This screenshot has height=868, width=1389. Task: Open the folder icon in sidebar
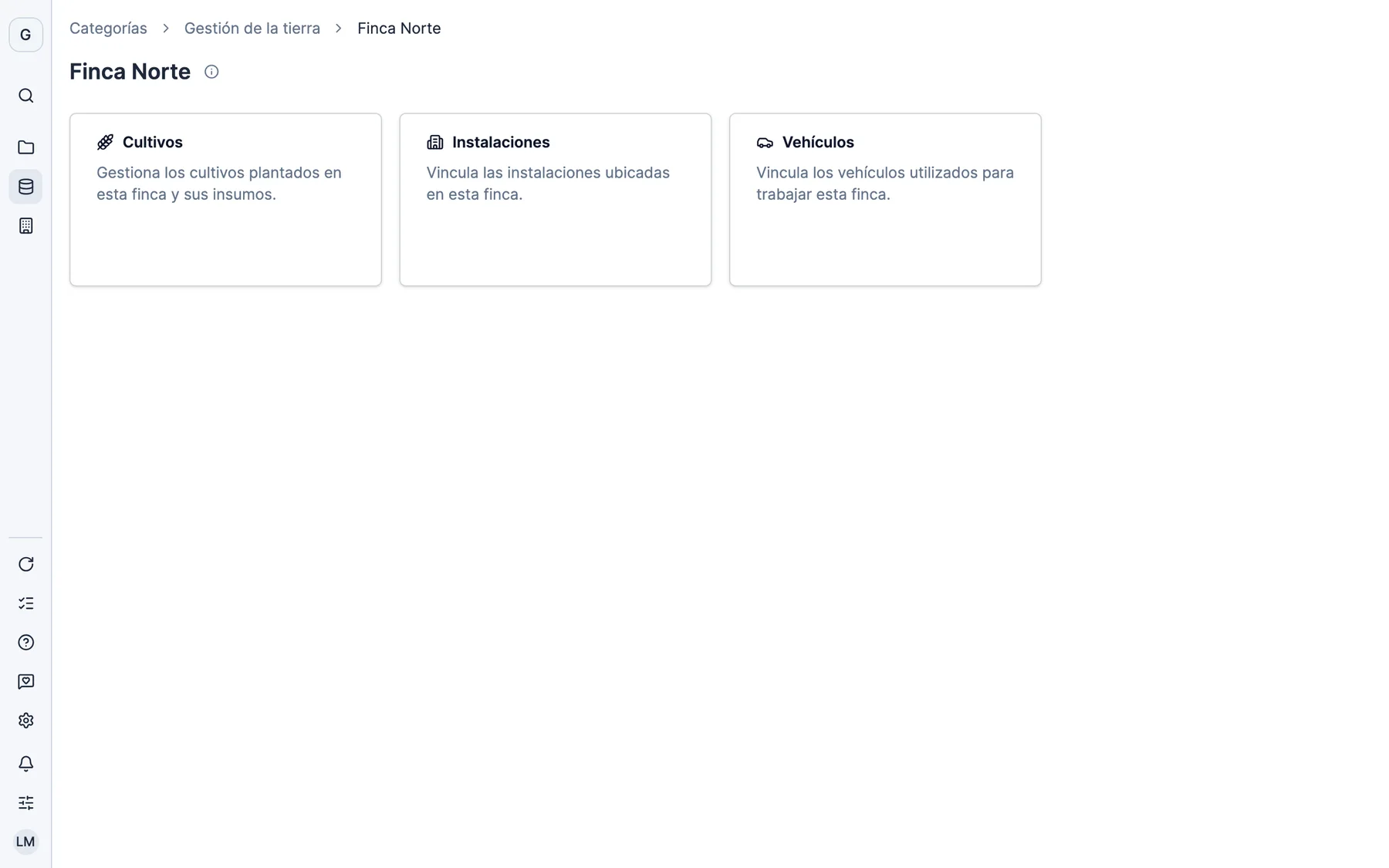pos(25,147)
